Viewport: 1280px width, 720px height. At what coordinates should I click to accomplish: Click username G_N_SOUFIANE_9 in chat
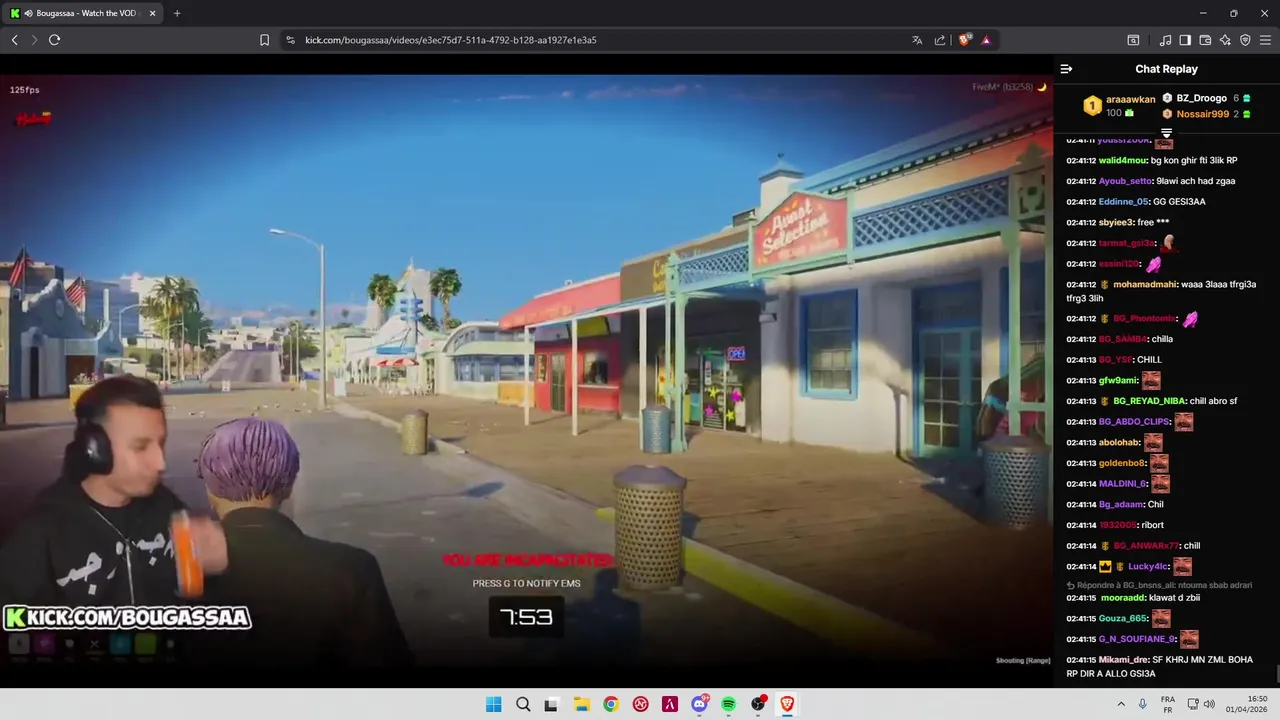tap(1137, 639)
